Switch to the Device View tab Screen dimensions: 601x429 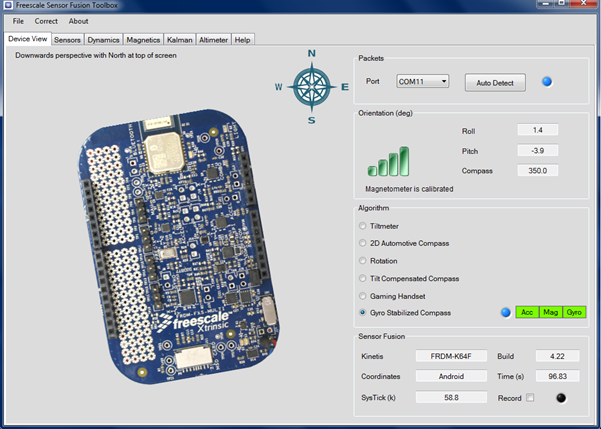click(x=28, y=39)
